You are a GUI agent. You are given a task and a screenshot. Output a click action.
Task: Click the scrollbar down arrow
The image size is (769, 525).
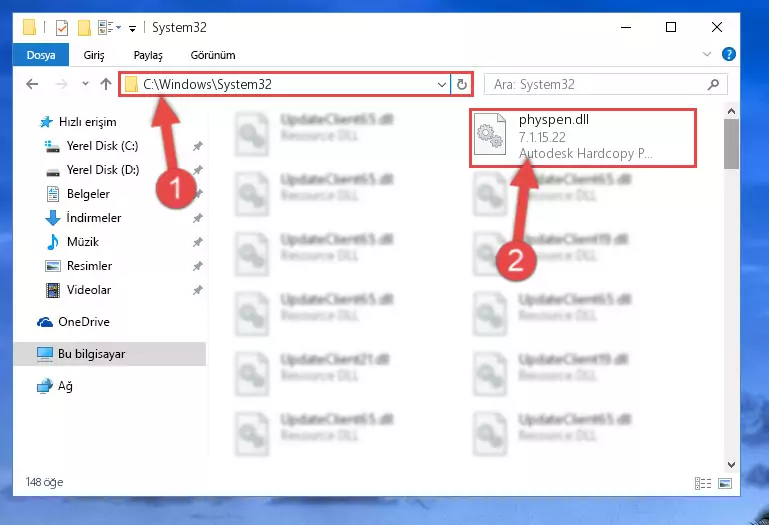coord(731,465)
